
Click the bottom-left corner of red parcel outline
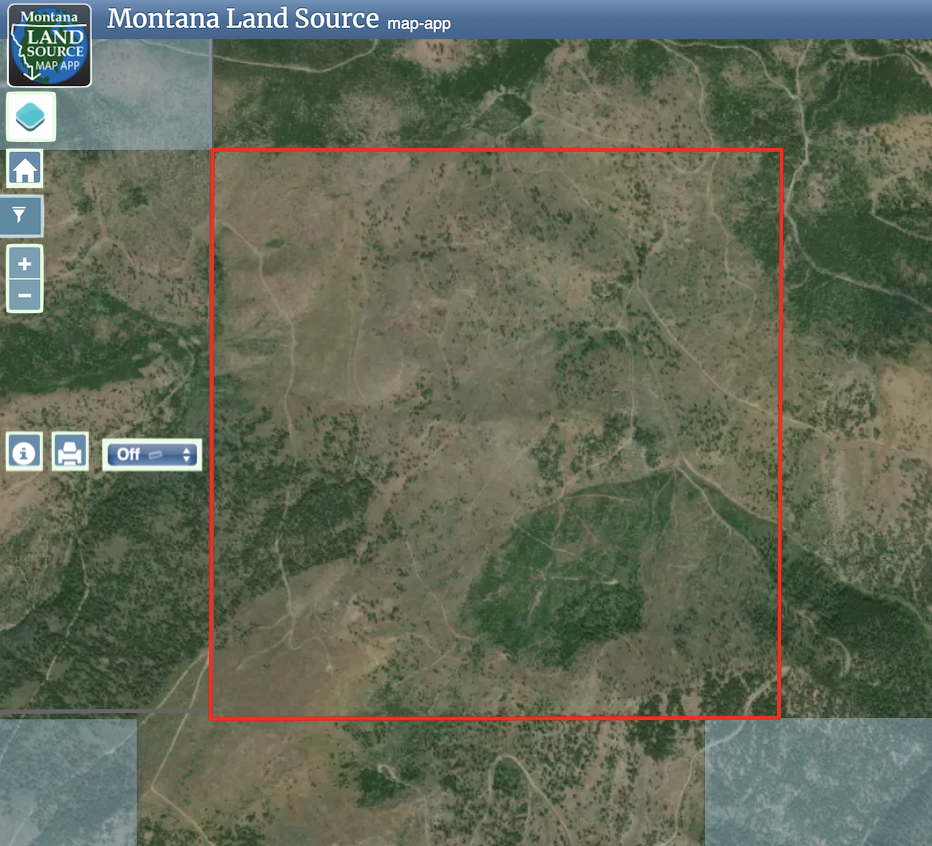[212, 717]
